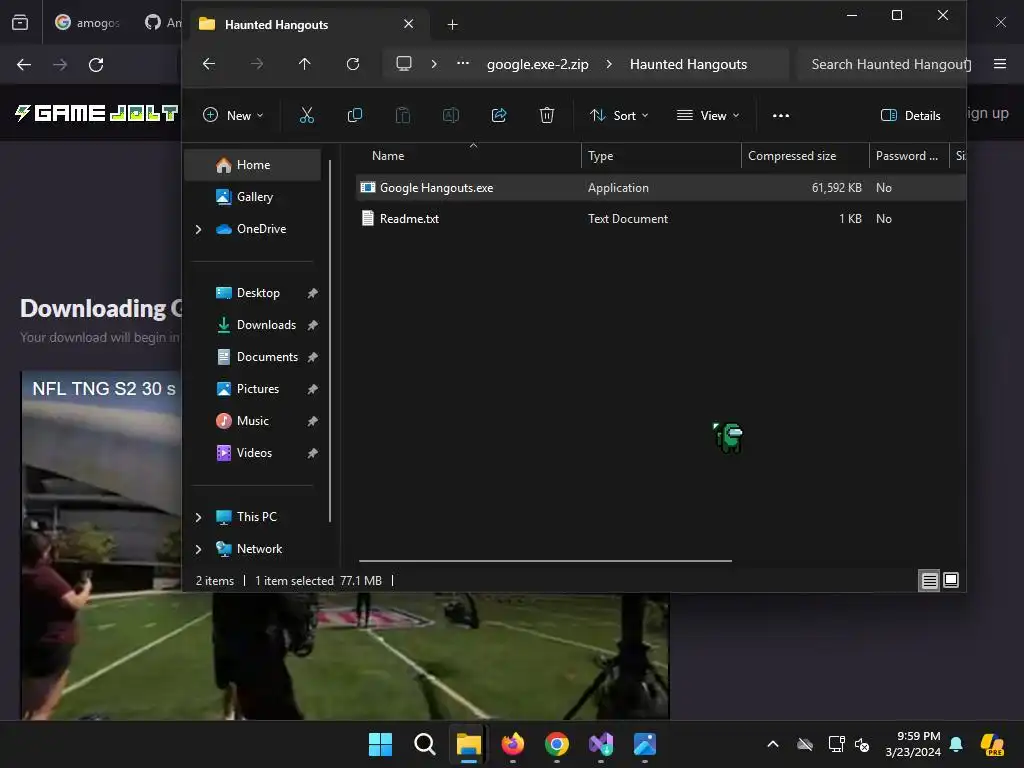Click the PC monitor icon in address bar
The image size is (1024, 768).
pos(404,63)
